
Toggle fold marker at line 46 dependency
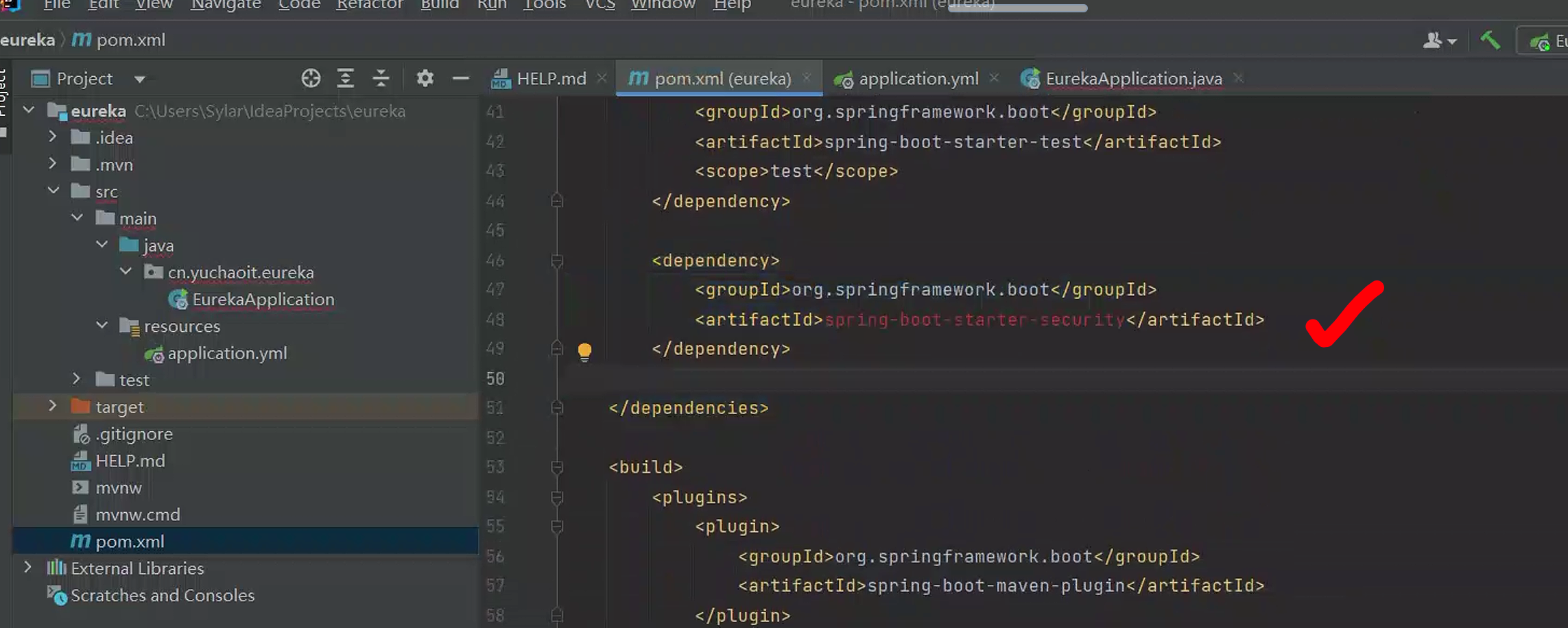click(x=557, y=261)
